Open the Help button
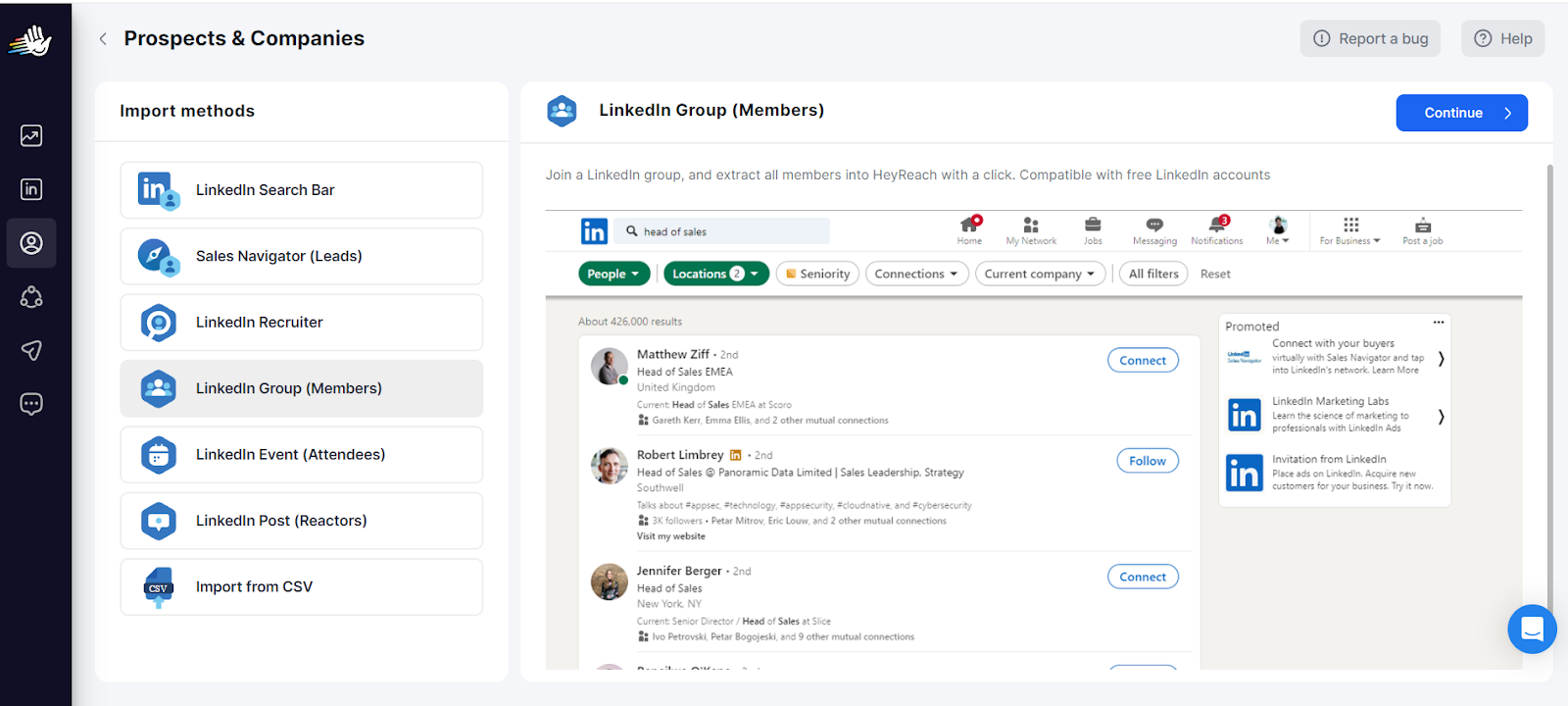The image size is (1568, 706). pyautogui.click(x=1502, y=38)
